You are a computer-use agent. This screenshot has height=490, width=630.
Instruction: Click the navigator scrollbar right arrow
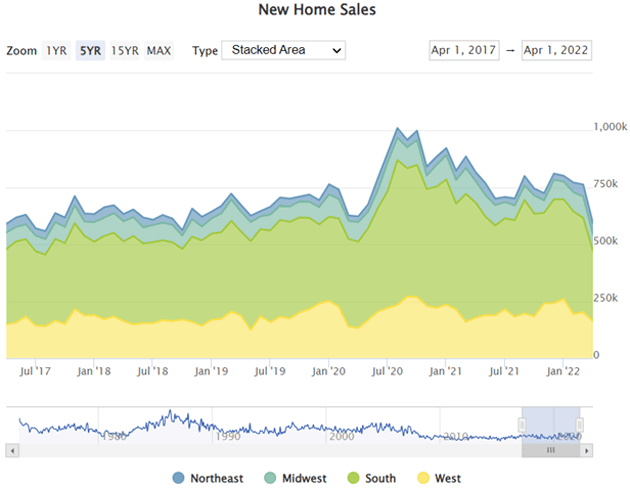point(587,451)
